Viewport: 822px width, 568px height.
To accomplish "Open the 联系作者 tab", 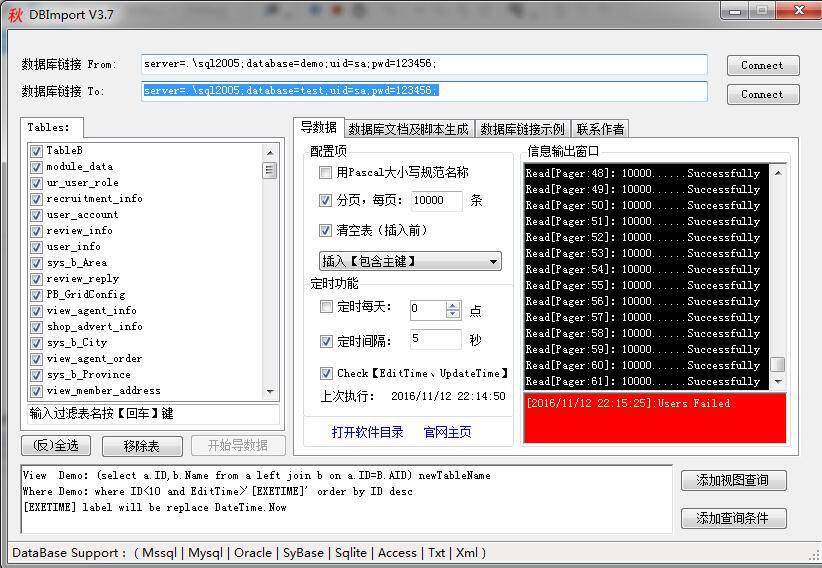I will tap(600, 129).
